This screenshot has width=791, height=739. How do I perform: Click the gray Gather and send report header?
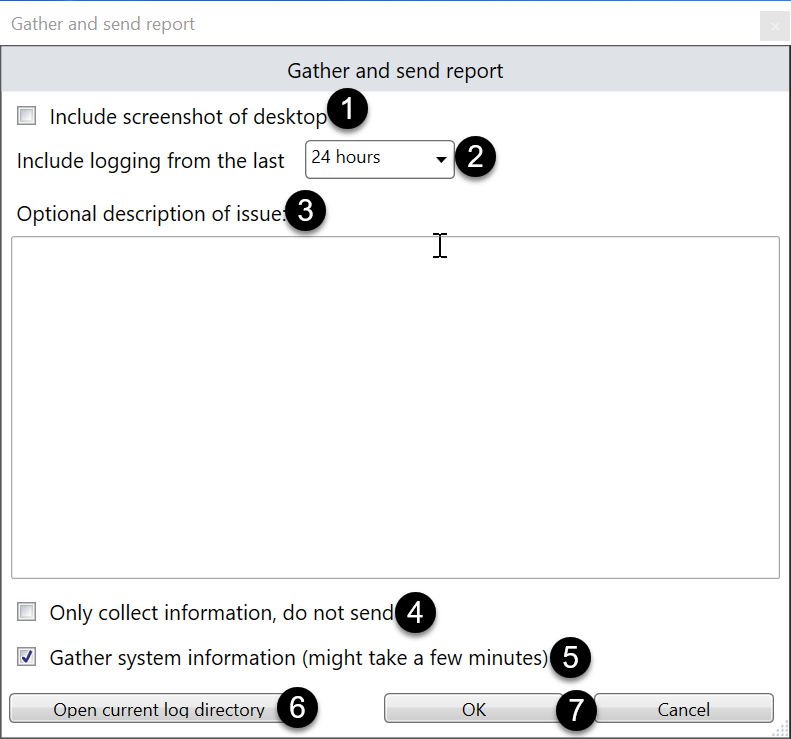[395, 71]
